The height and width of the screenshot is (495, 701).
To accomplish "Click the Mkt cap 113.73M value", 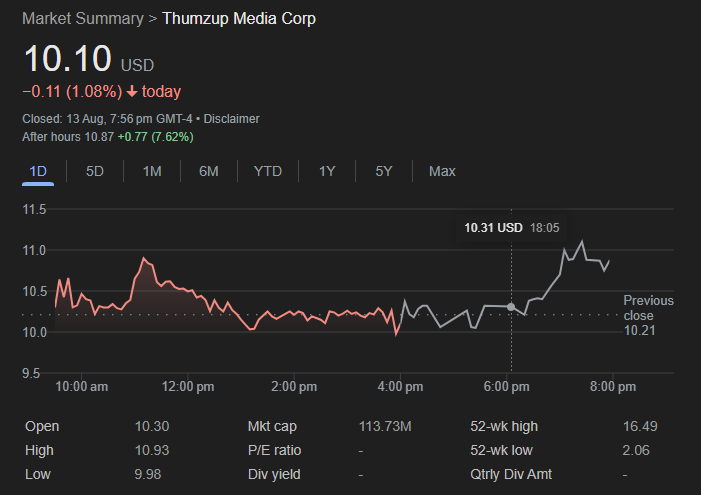I will click(385, 426).
